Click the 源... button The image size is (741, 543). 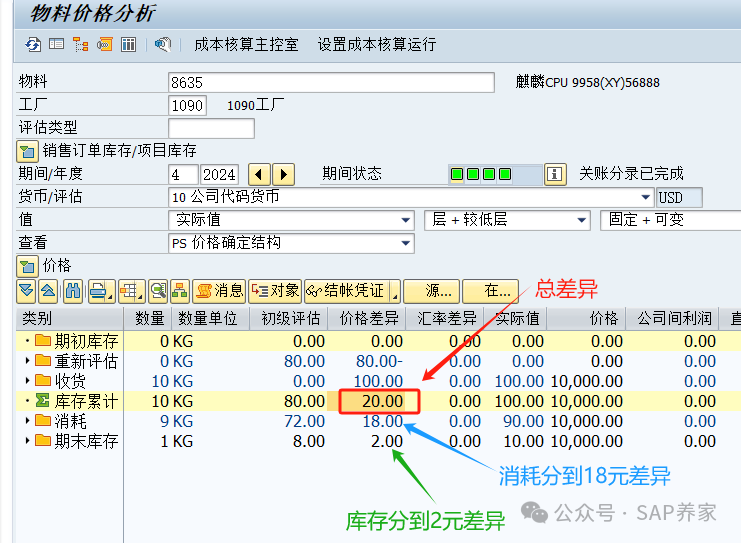click(x=431, y=291)
